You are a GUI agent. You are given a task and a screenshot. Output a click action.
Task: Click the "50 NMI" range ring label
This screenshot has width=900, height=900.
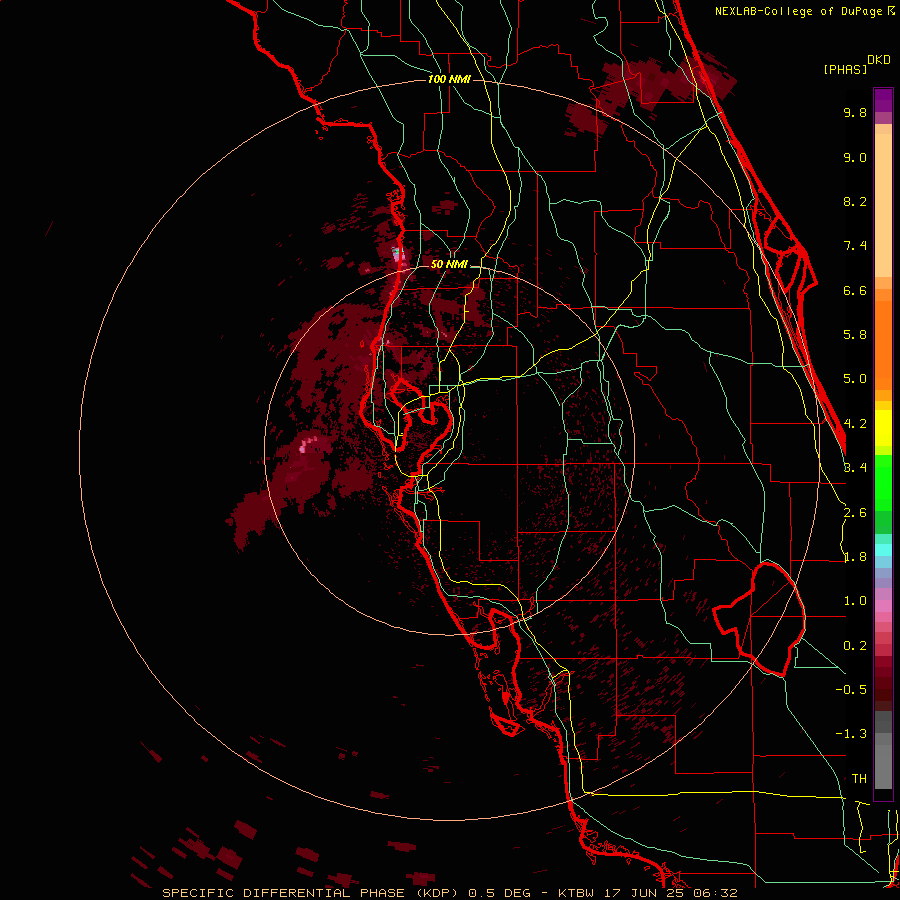click(x=449, y=264)
